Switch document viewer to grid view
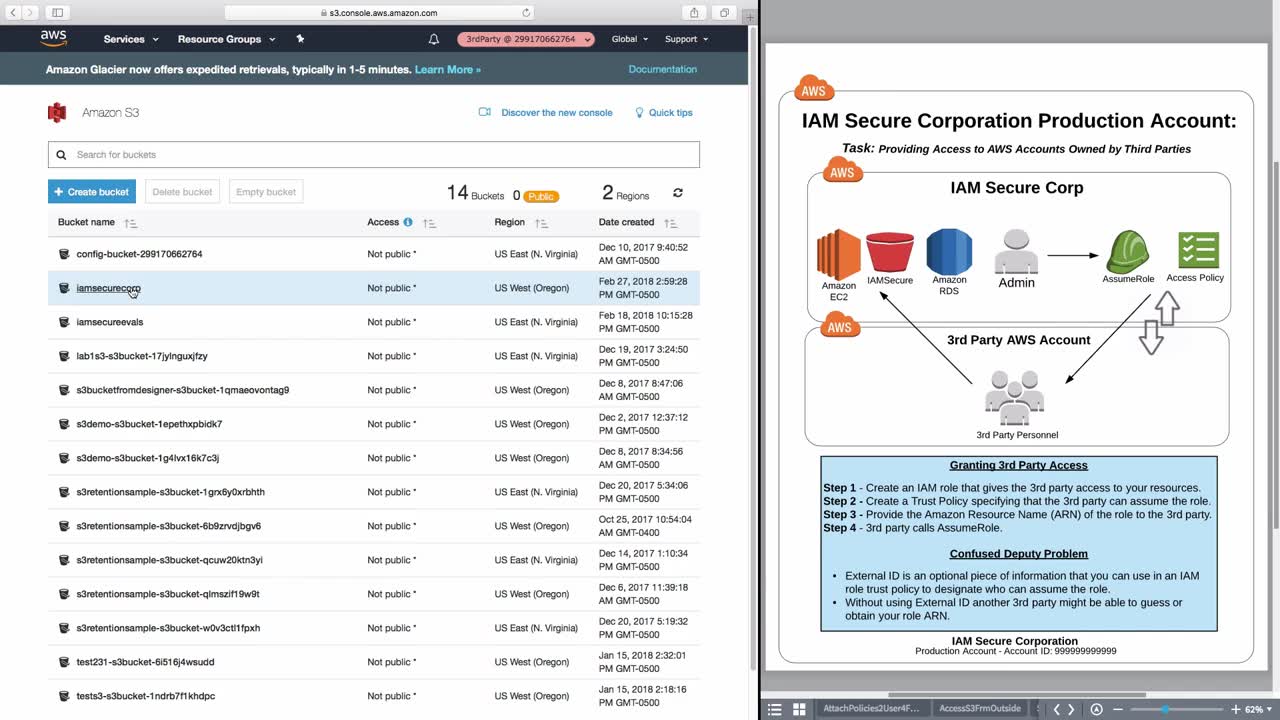The image size is (1280, 720). (x=799, y=709)
